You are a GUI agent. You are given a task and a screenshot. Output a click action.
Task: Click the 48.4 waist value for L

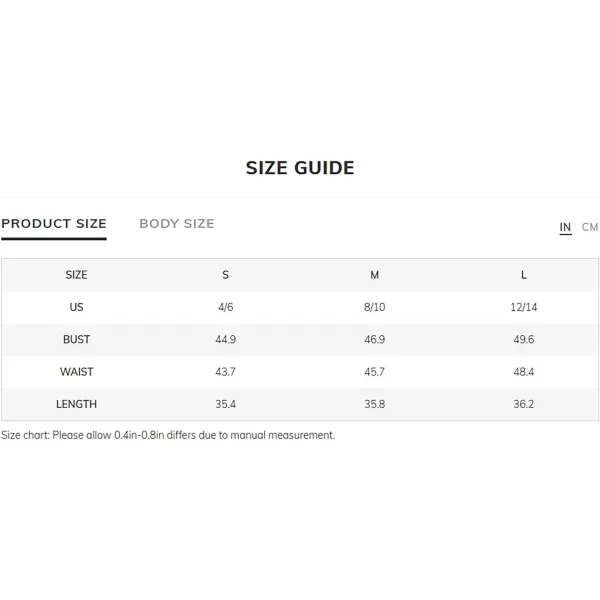click(x=523, y=372)
